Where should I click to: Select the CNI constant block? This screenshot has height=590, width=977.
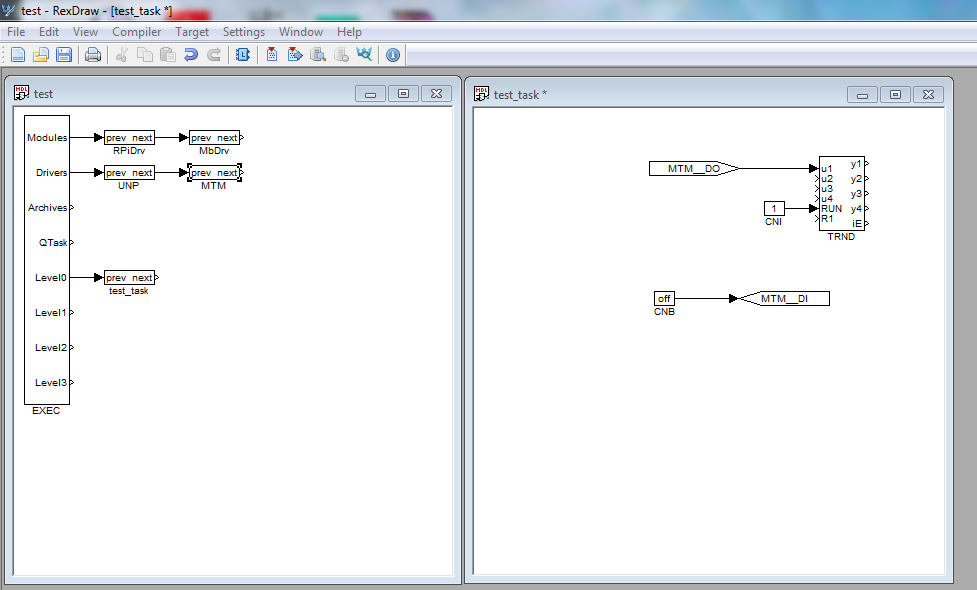tap(774, 208)
